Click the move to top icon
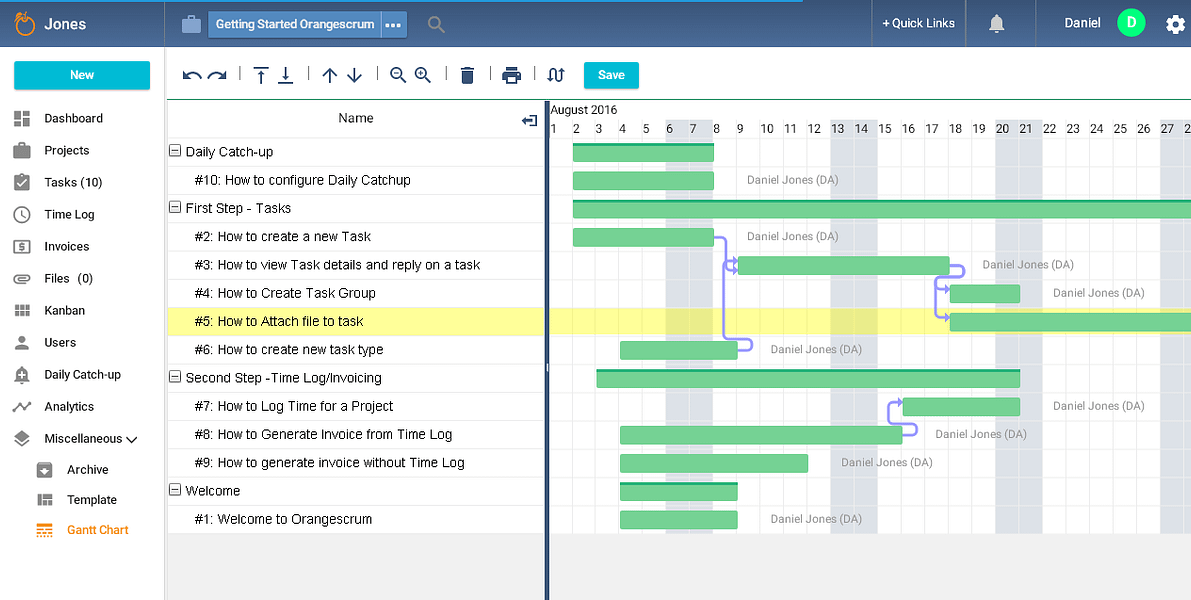This screenshot has height=600, width=1191. coord(261,75)
